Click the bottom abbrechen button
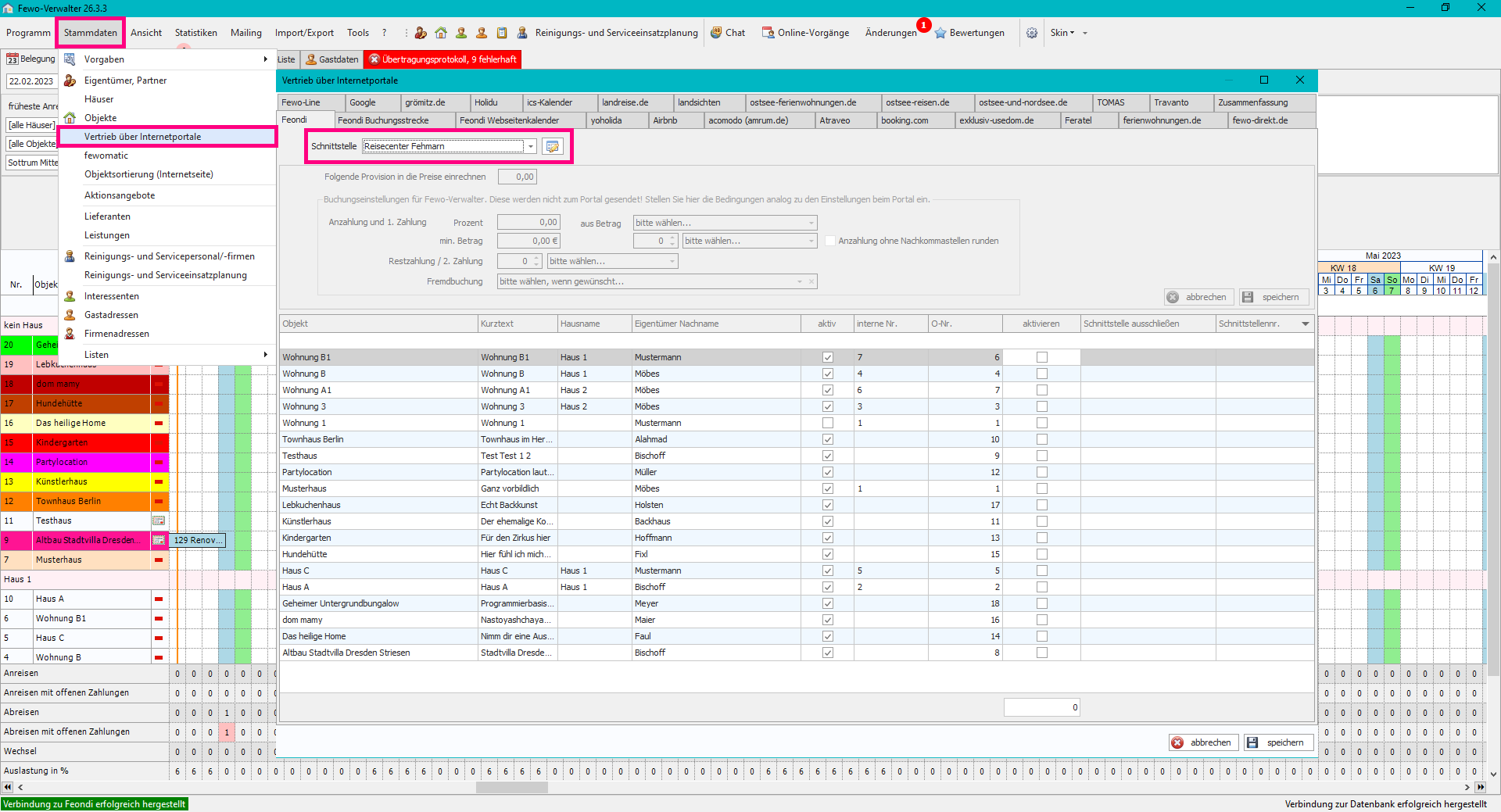The image size is (1501, 812). (x=1203, y=742)
